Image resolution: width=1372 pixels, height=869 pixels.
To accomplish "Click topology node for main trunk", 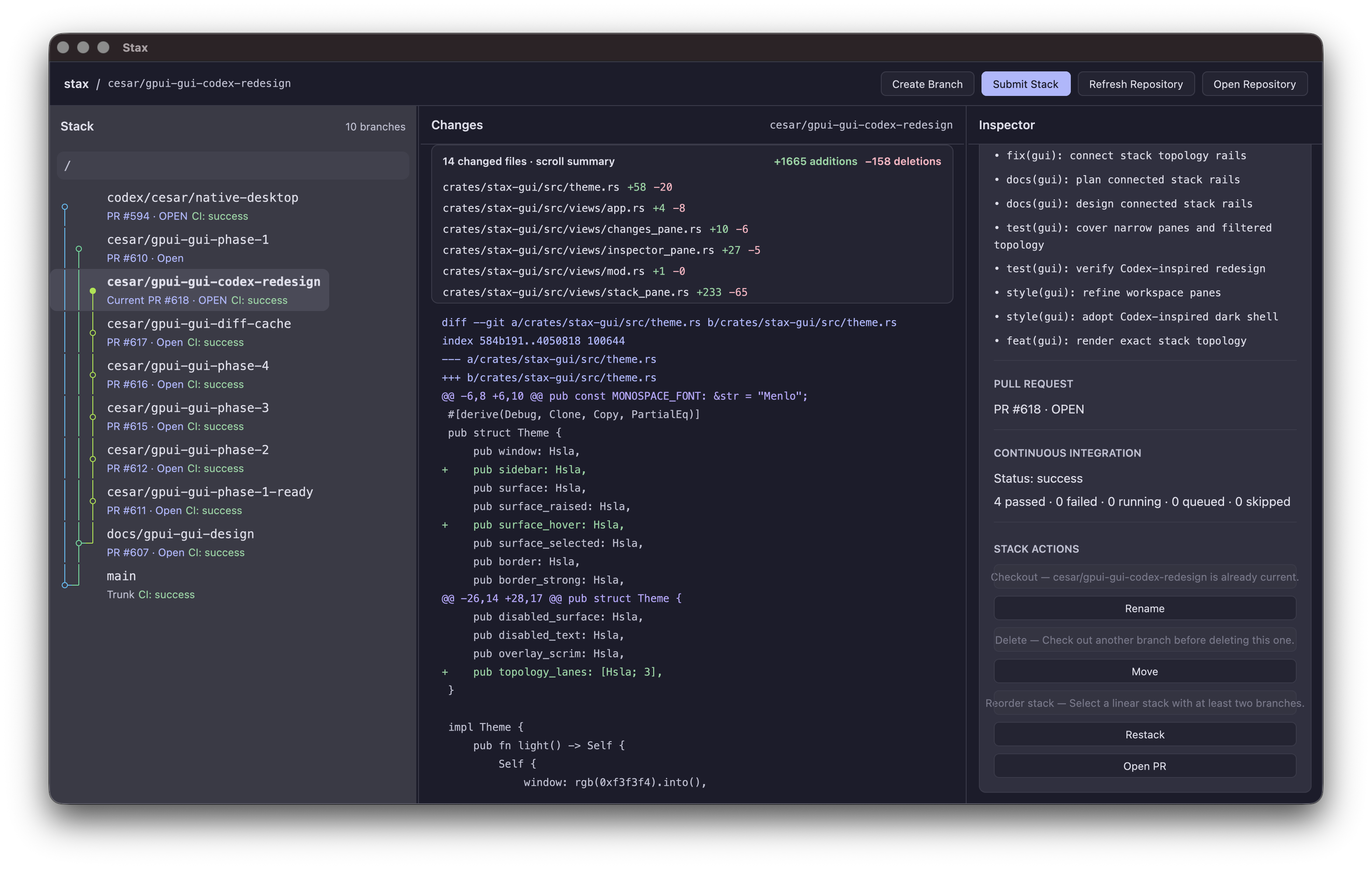I will tap(65, 585).
